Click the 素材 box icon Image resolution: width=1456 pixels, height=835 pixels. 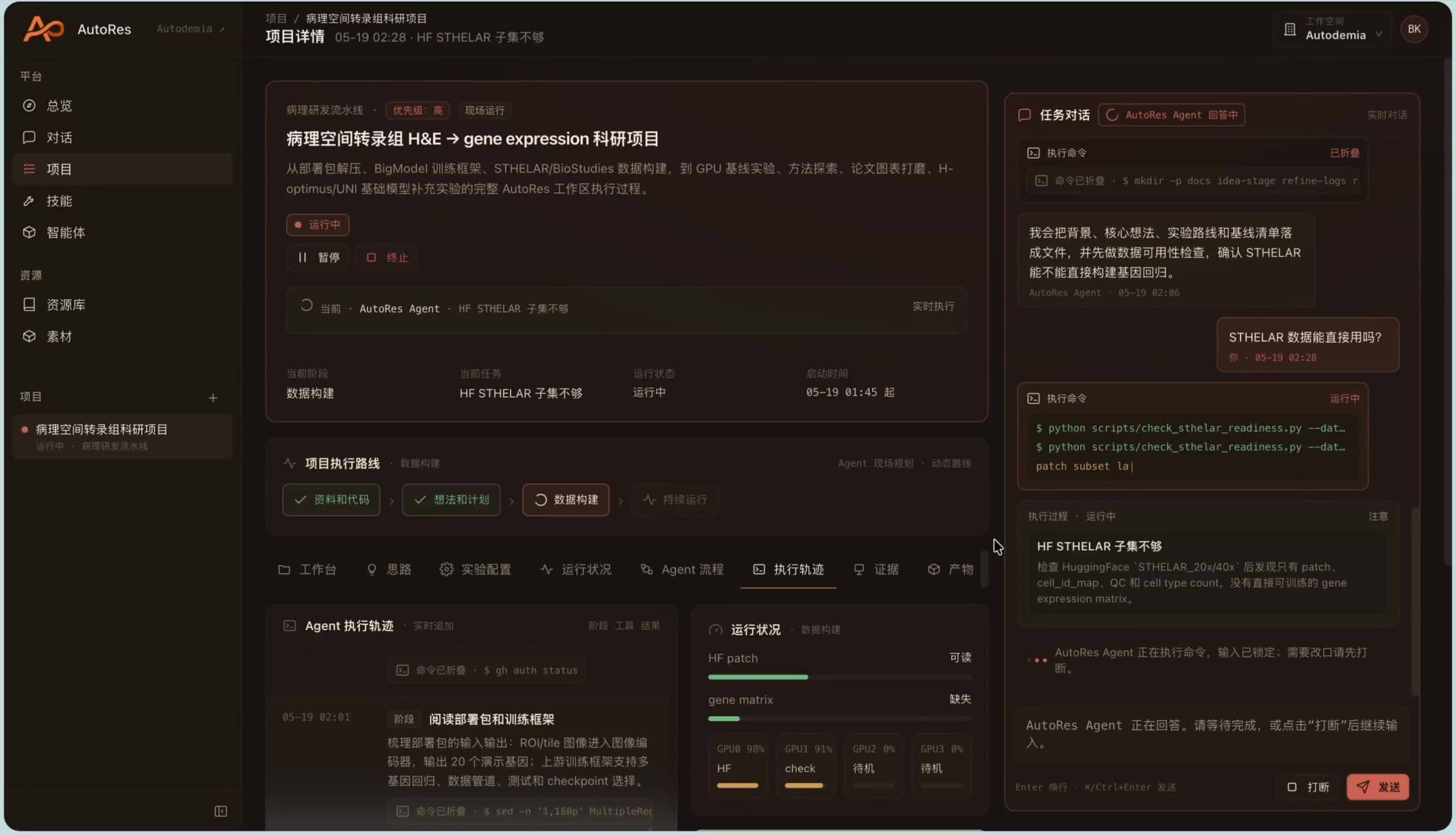29,336
